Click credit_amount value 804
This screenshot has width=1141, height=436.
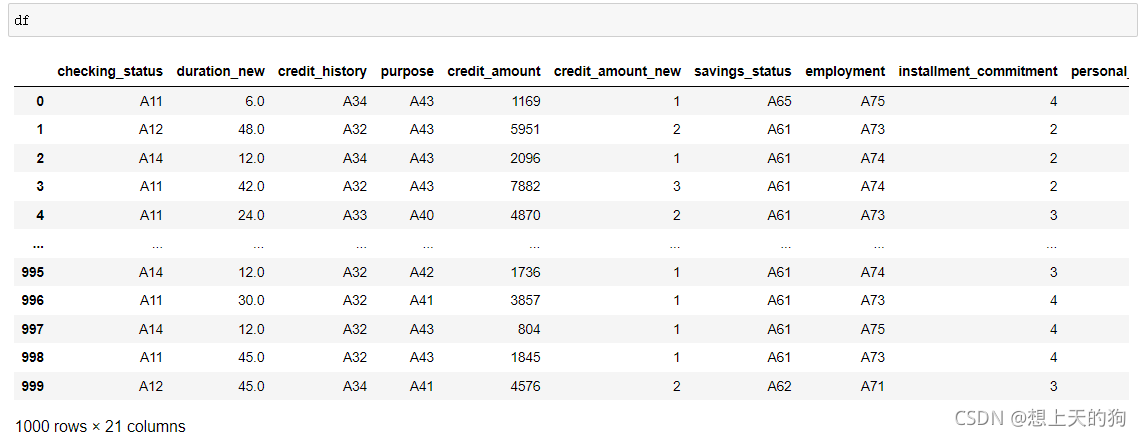[529, 329]
